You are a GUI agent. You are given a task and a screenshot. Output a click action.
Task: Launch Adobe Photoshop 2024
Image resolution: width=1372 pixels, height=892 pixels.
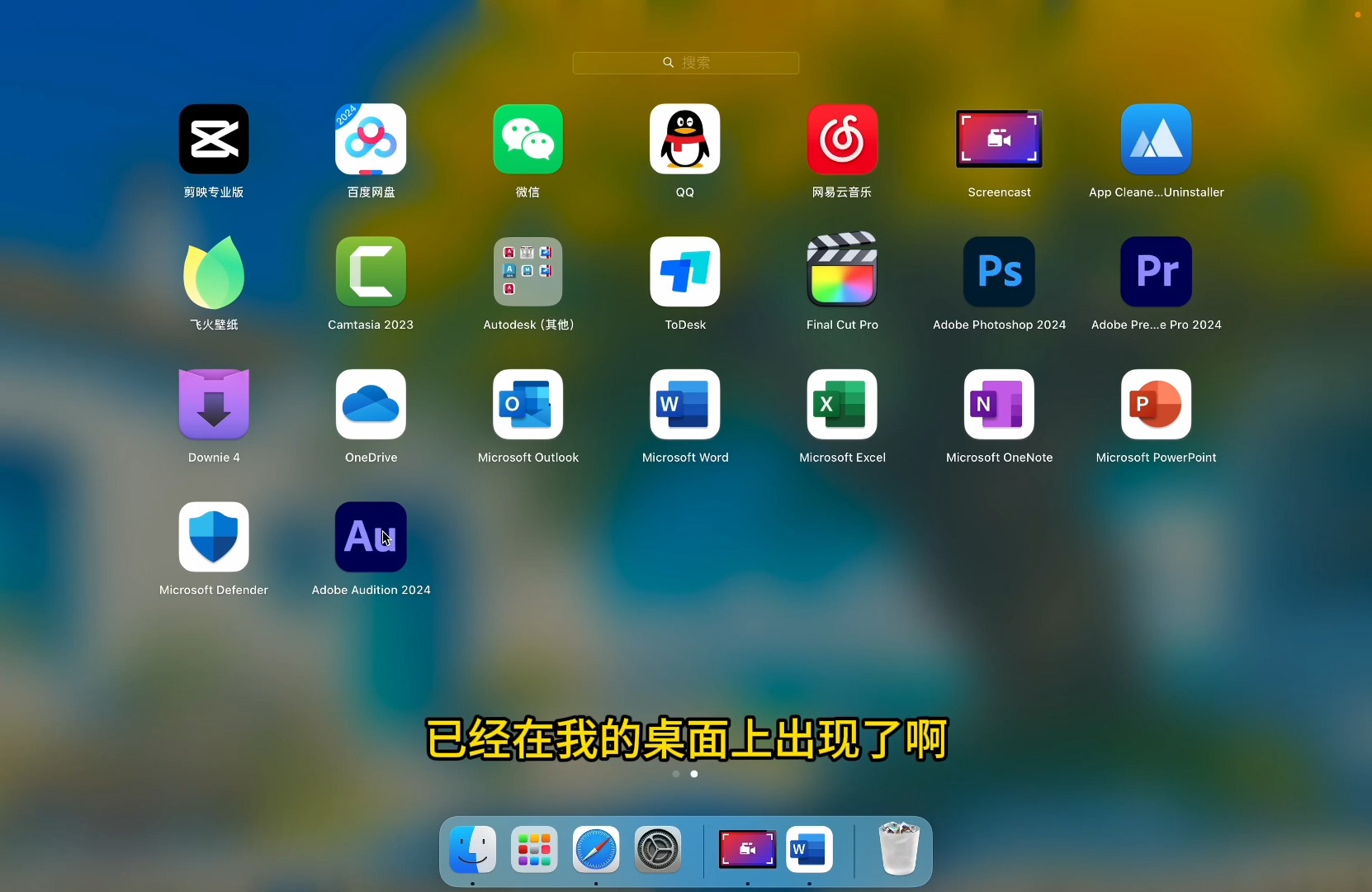(x=999, y=272)
